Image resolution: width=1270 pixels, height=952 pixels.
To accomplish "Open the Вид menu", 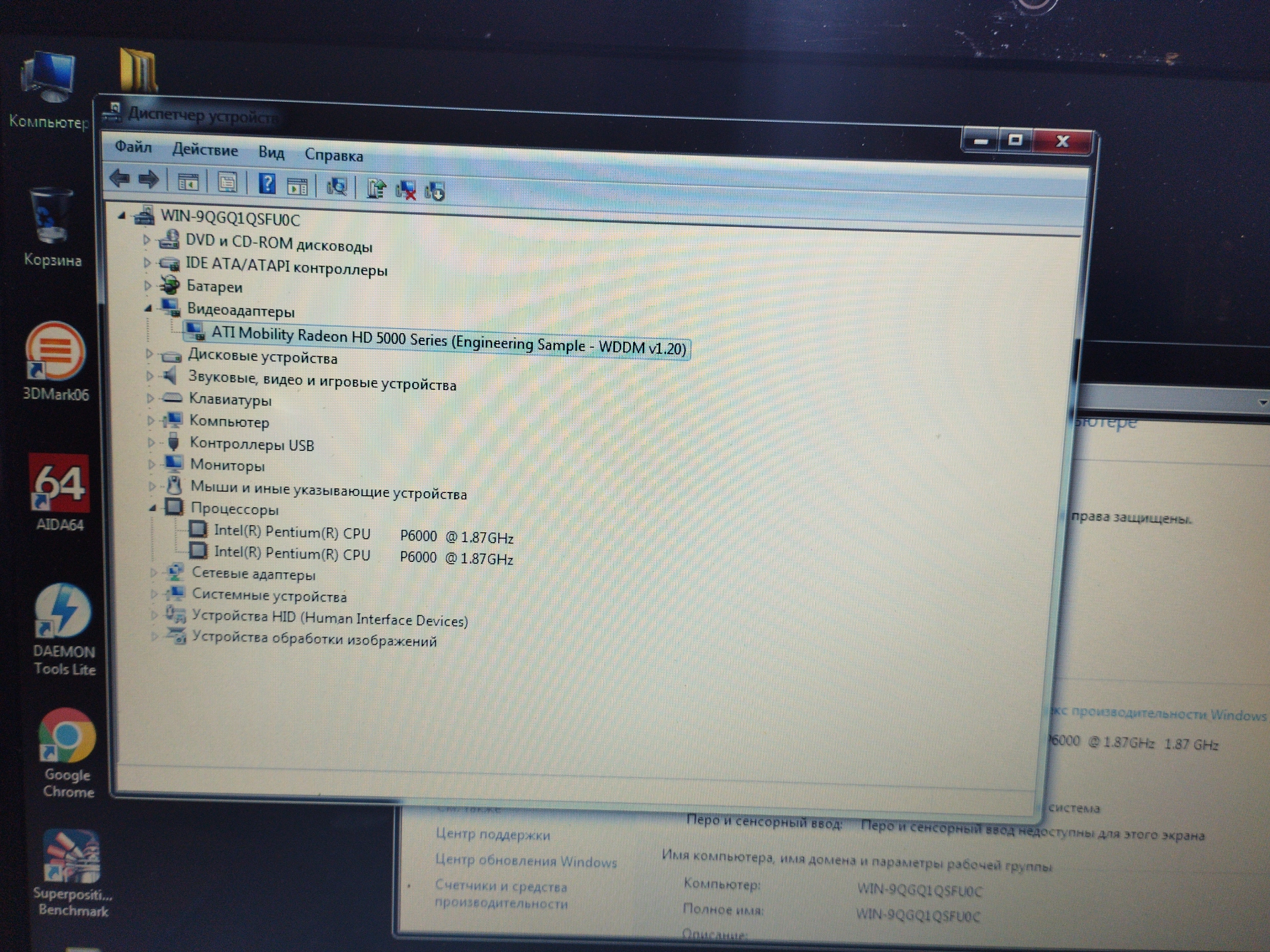I will 271,153.
